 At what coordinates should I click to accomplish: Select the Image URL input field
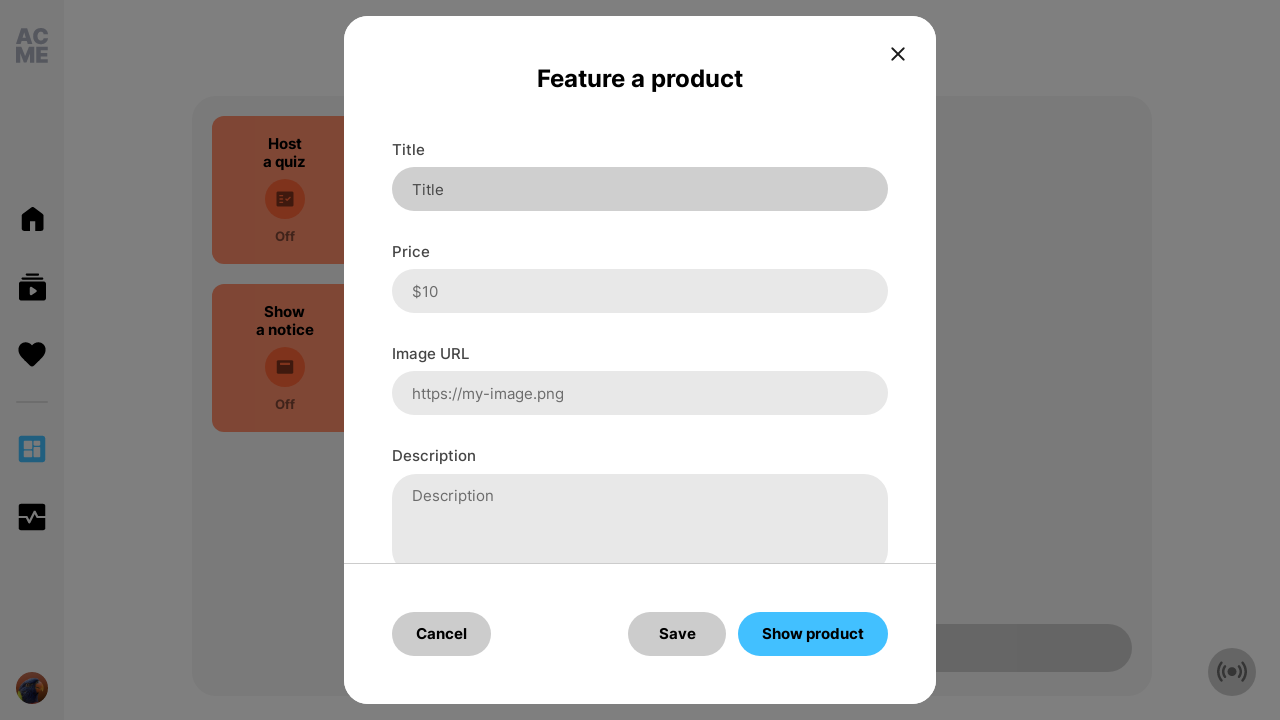click(x=640, y=393)
